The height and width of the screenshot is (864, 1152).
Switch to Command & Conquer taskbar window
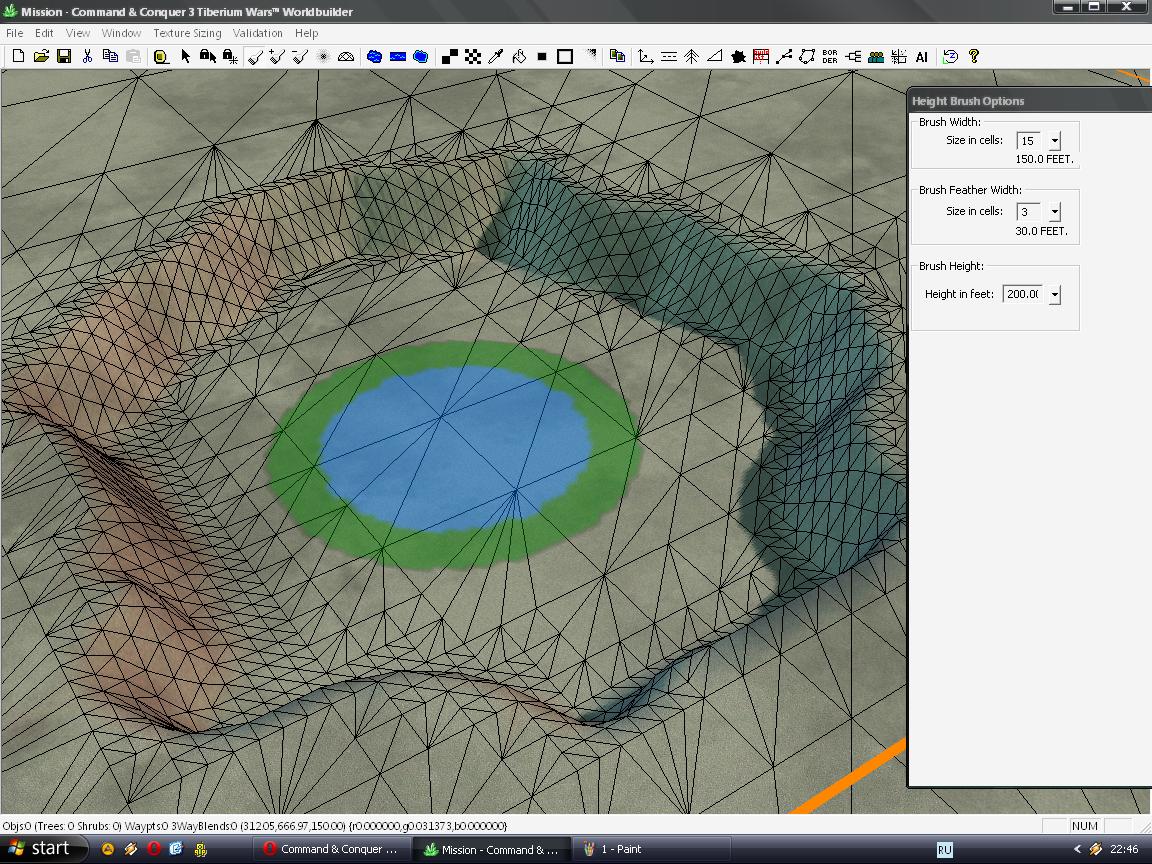coord(331,849)
